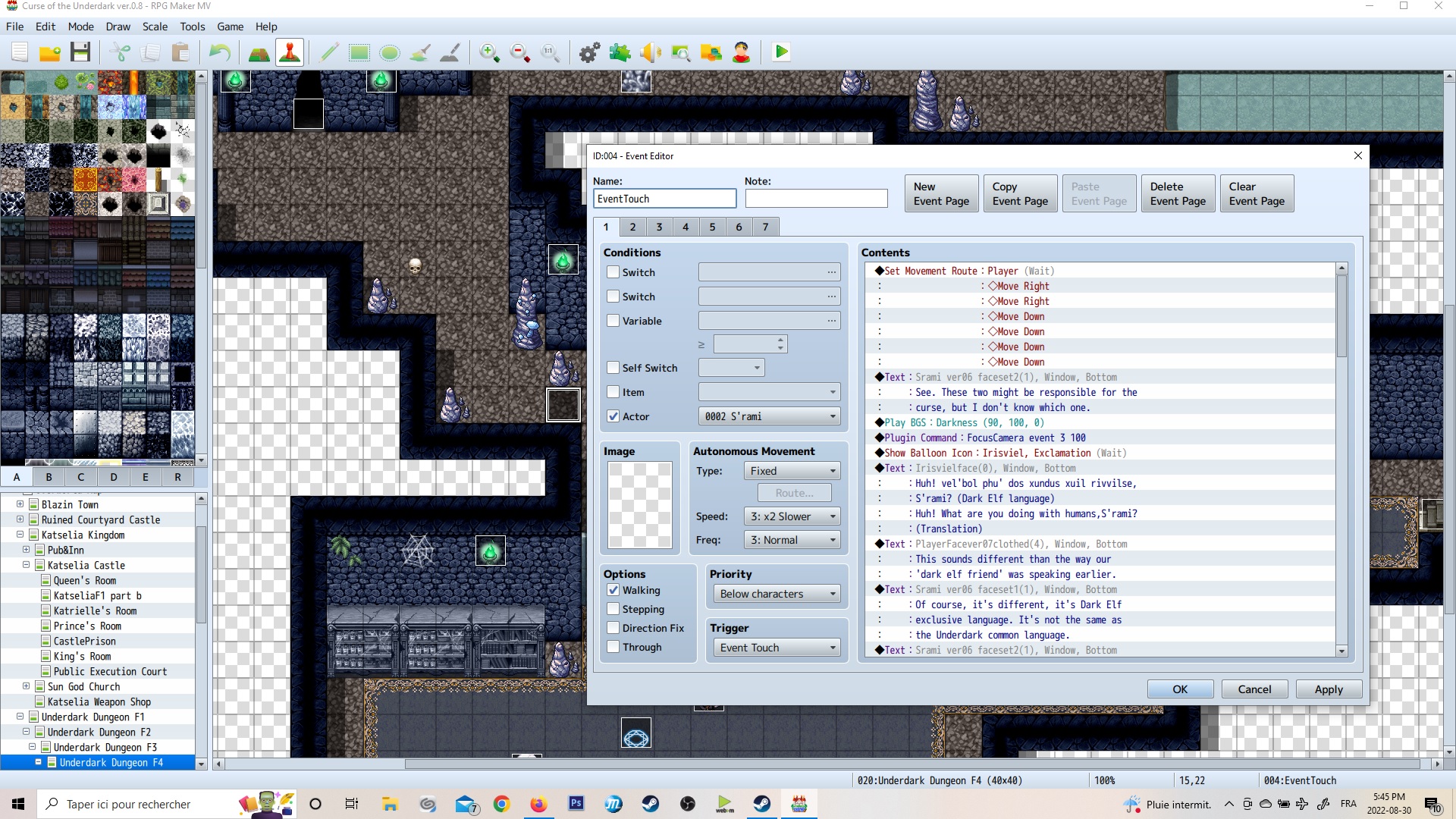Select the zoom in magnifier tool

point(490,52)
